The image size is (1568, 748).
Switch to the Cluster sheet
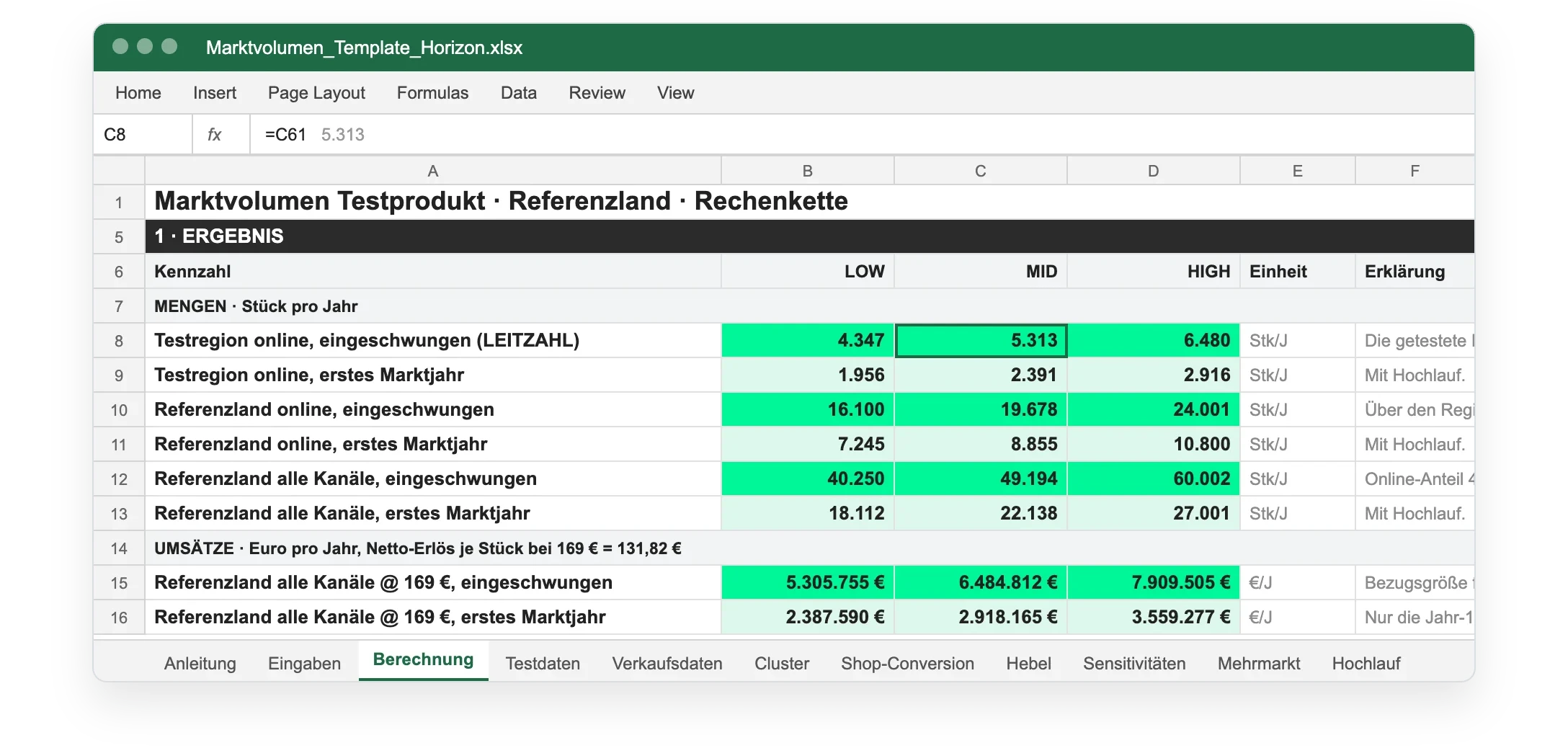(x=782, y=664)
